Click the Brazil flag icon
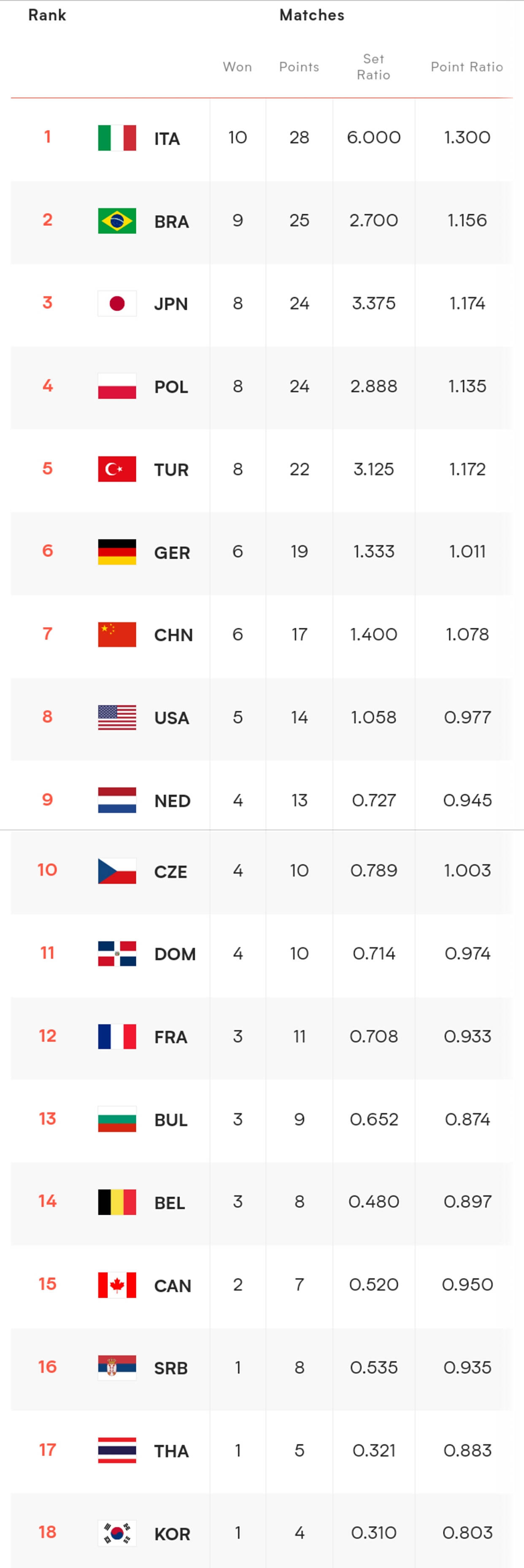 [117, 221]
